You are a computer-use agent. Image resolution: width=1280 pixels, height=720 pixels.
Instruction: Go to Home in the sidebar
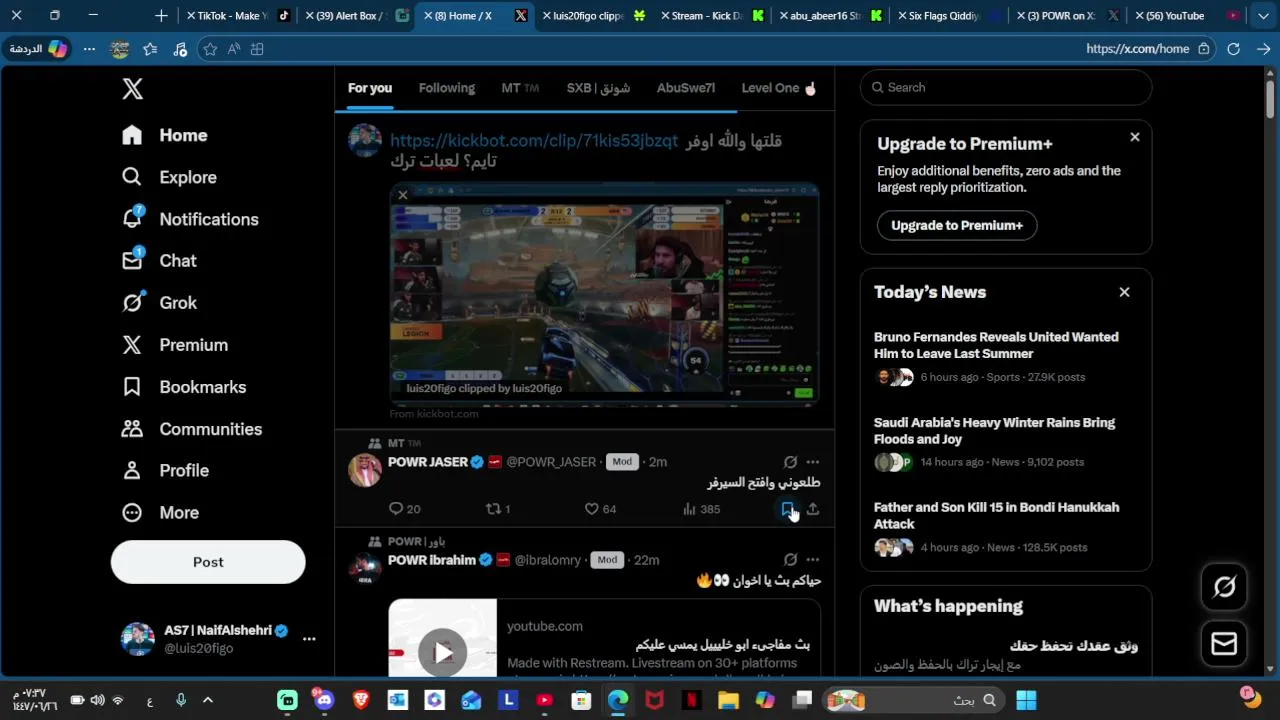pos(165,135)
